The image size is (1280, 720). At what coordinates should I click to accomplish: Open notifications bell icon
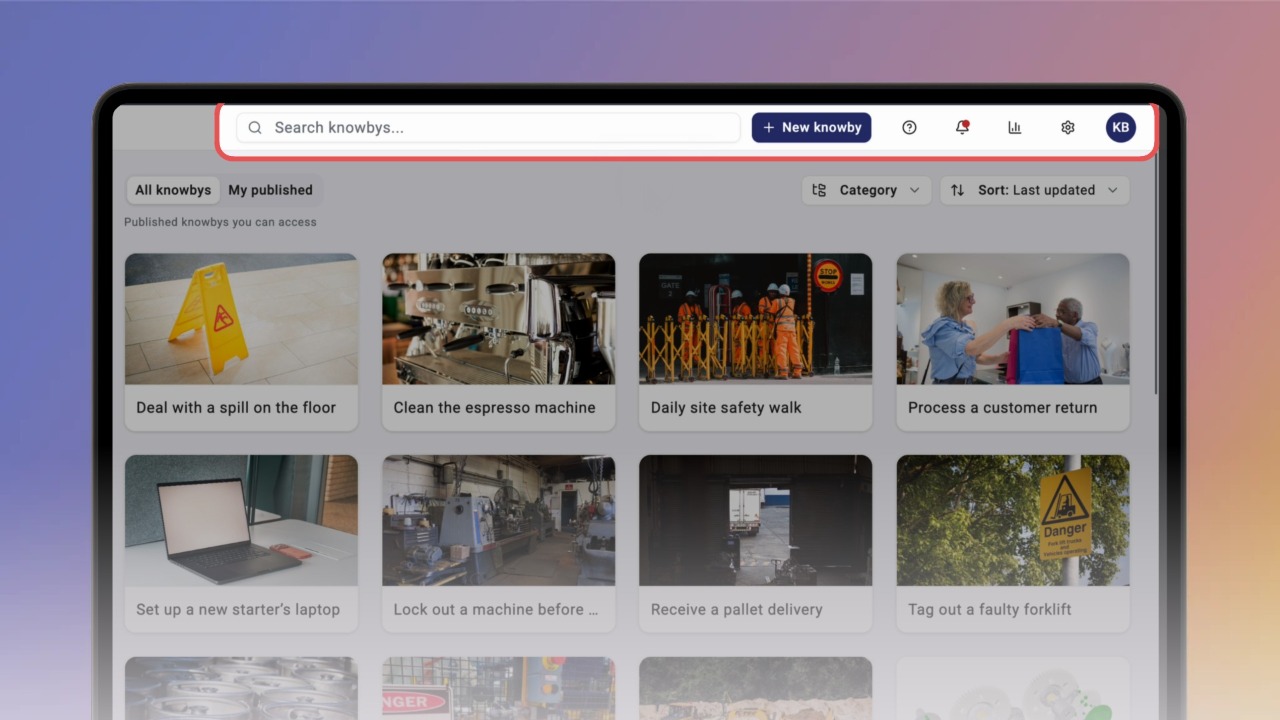(x=962, y=128)
